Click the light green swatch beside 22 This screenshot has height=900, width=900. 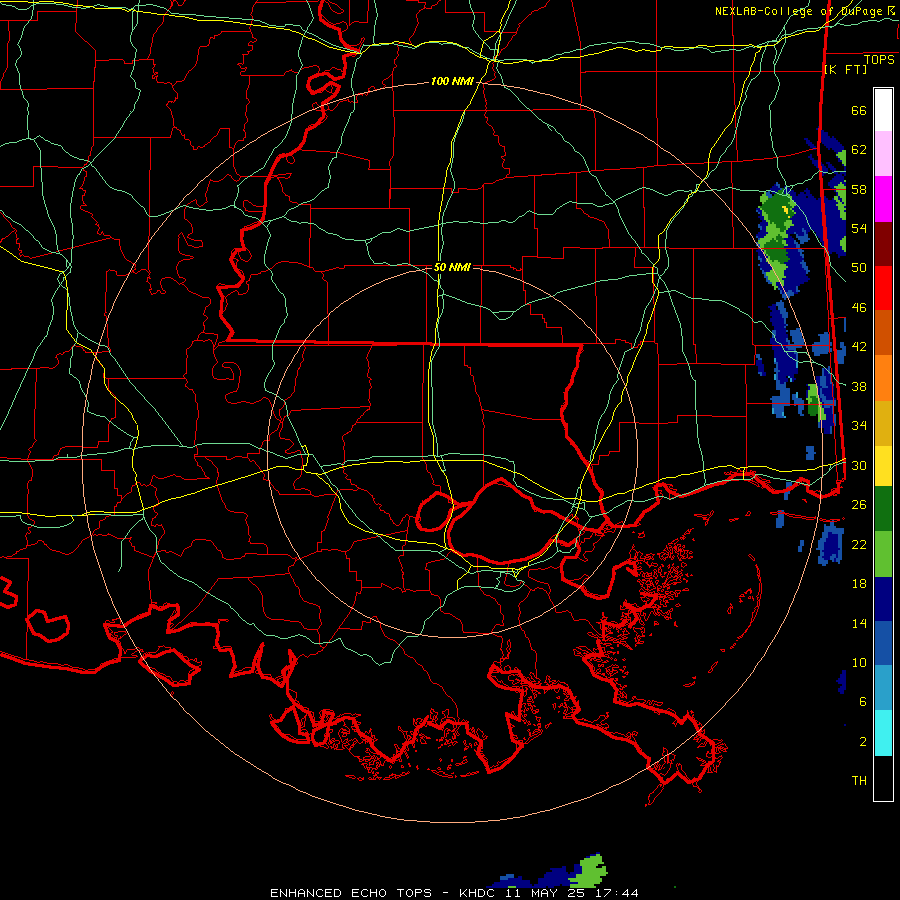pyautogui.click(x=883, y=554)
